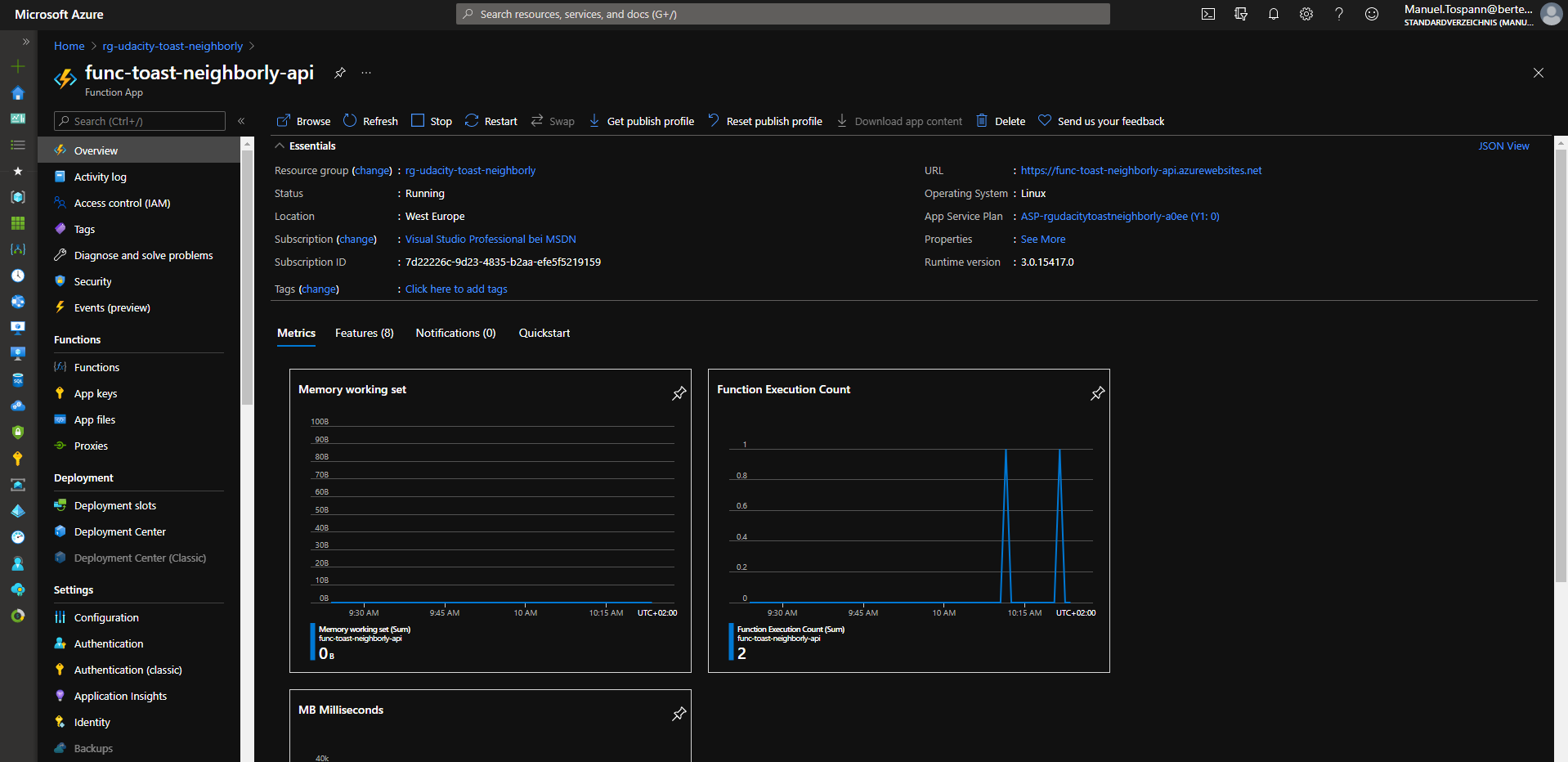Click the Home breadcrumb link
The image size is (1568, 762).
click(x=69, y=46)
